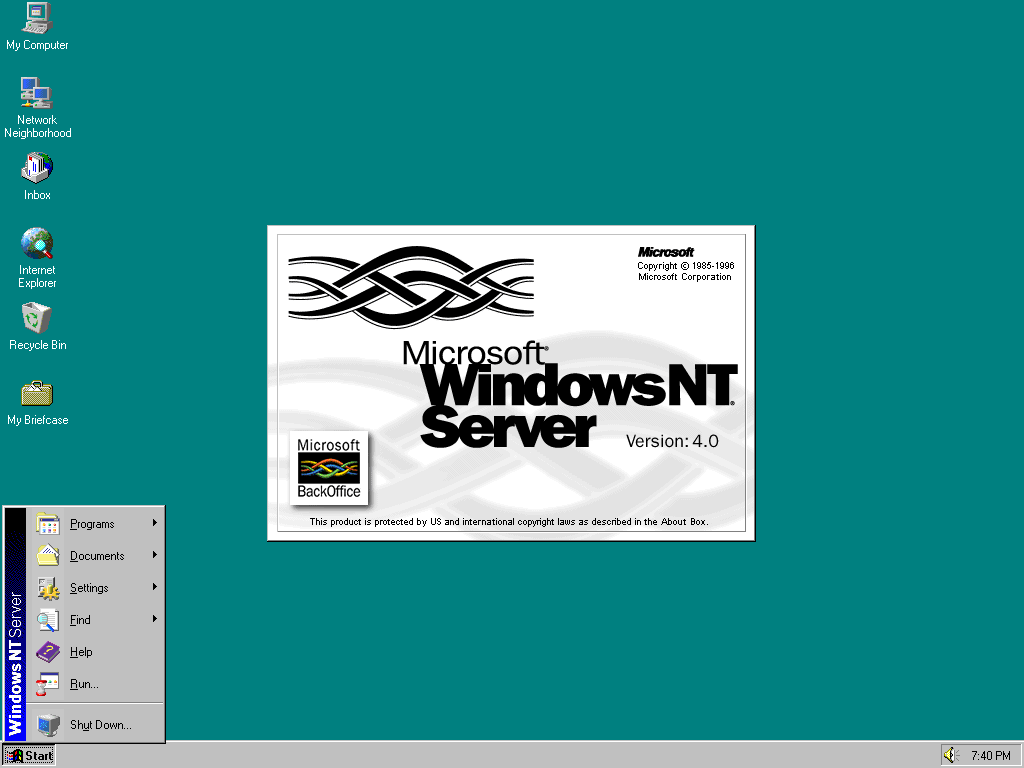Click the Documents folder icon in Start menu
1024x768 pixels.
[x=48, y=556]
